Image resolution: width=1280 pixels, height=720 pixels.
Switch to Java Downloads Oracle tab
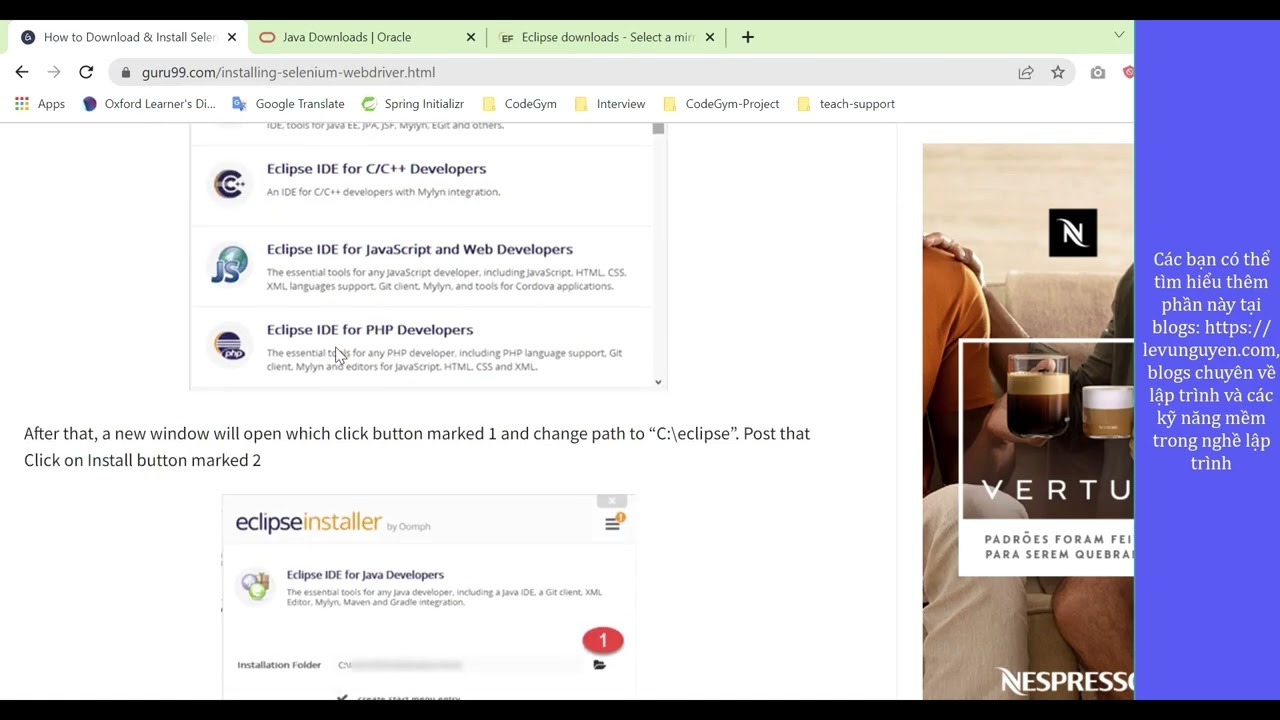tap(366, 37)
